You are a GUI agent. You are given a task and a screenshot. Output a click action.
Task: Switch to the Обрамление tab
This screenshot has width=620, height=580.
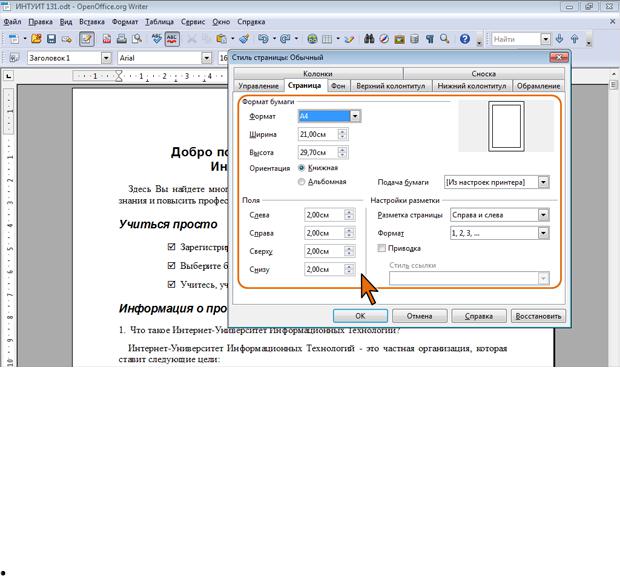(x=539, y=86)
